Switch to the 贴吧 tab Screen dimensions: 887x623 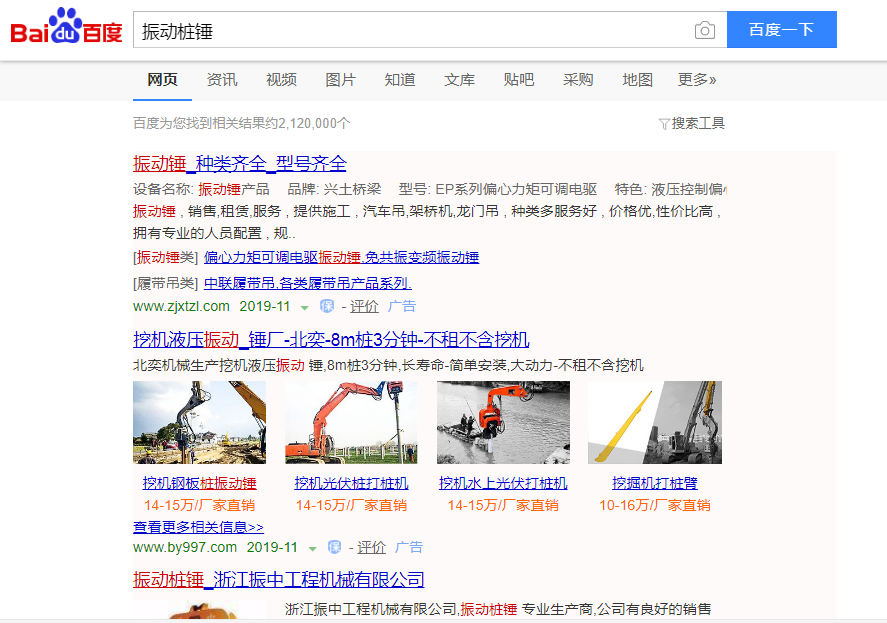tap(519, 80)
